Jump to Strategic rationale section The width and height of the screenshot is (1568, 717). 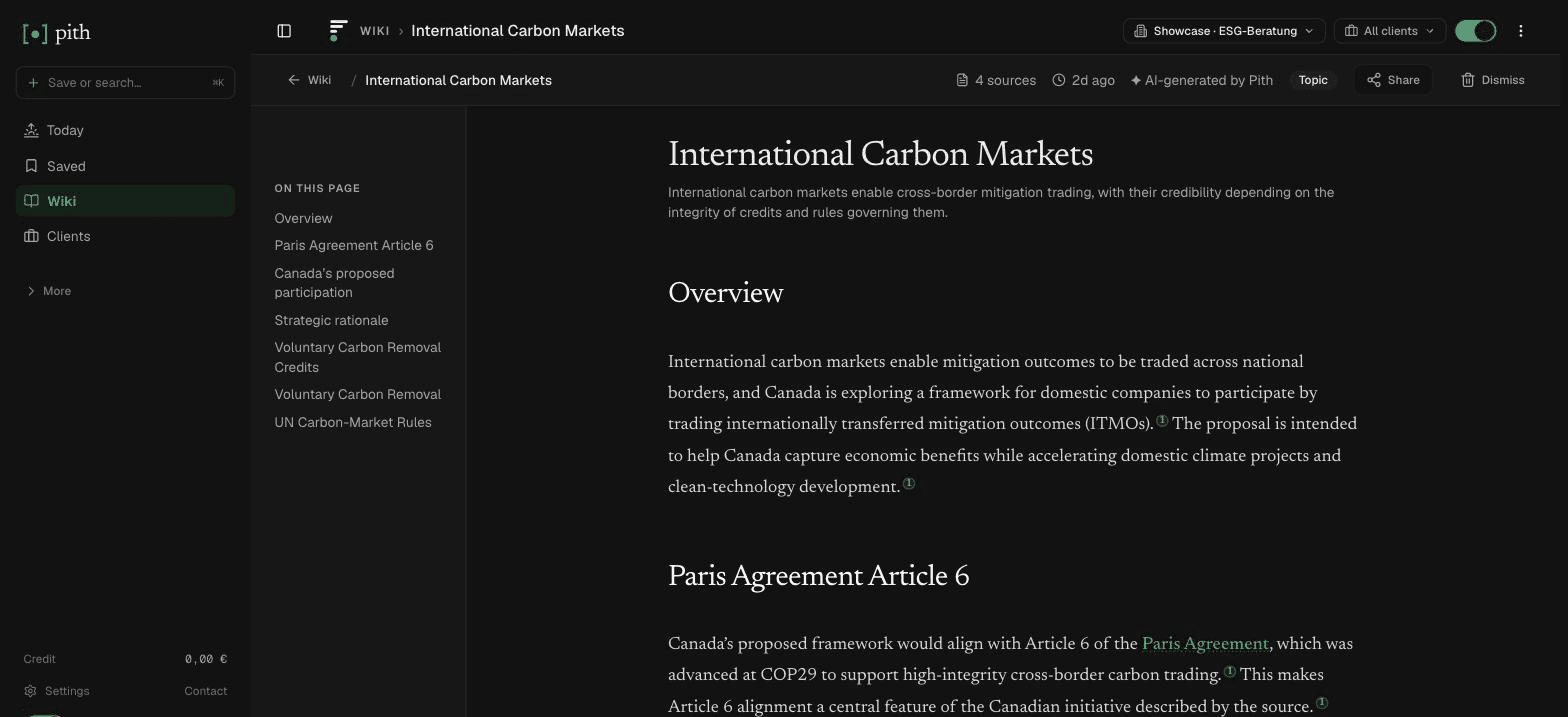click(x=331, y=320)
